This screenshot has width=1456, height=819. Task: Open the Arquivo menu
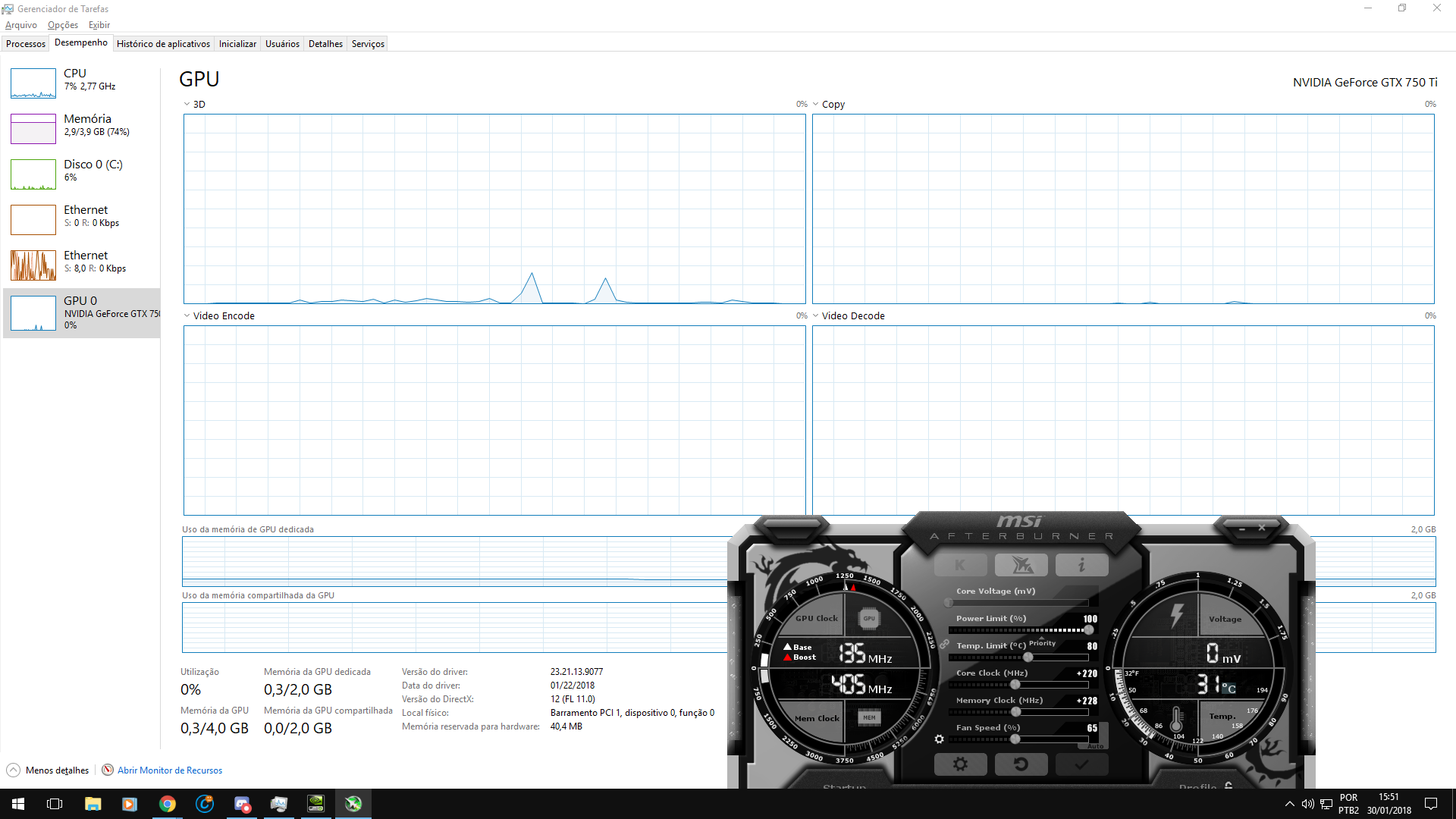21,25
